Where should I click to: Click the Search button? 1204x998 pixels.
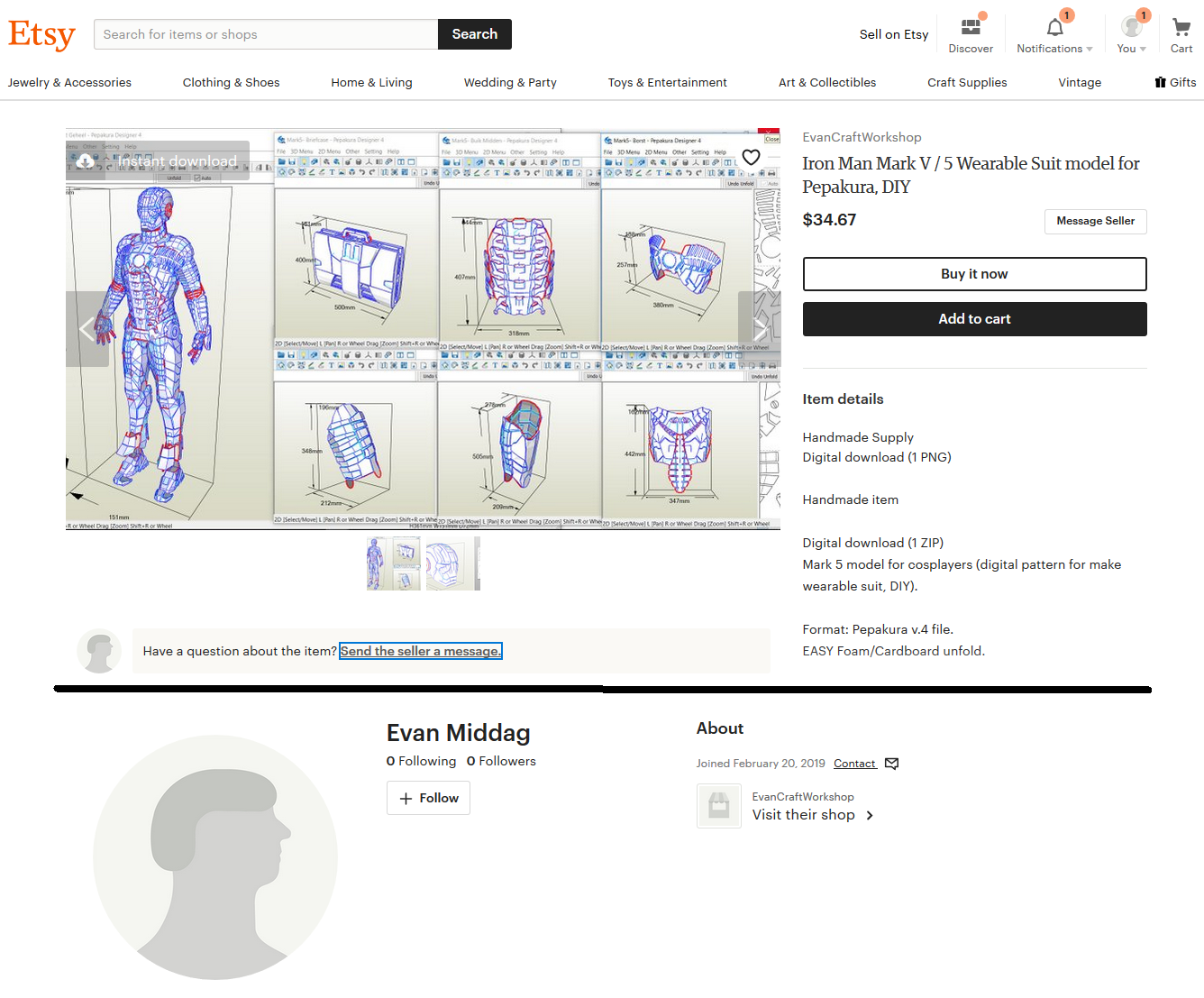(x=475, y=34)
